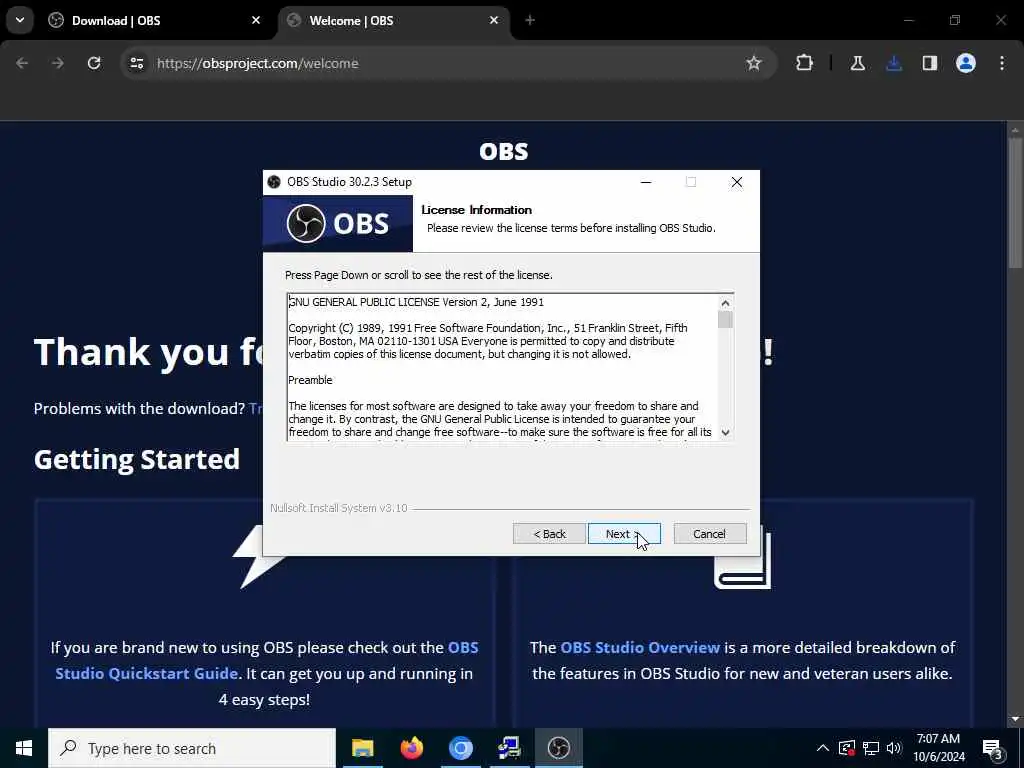The image size is (1024, 768).
Task: Open the notification center icon
Action: click(993, 748)
